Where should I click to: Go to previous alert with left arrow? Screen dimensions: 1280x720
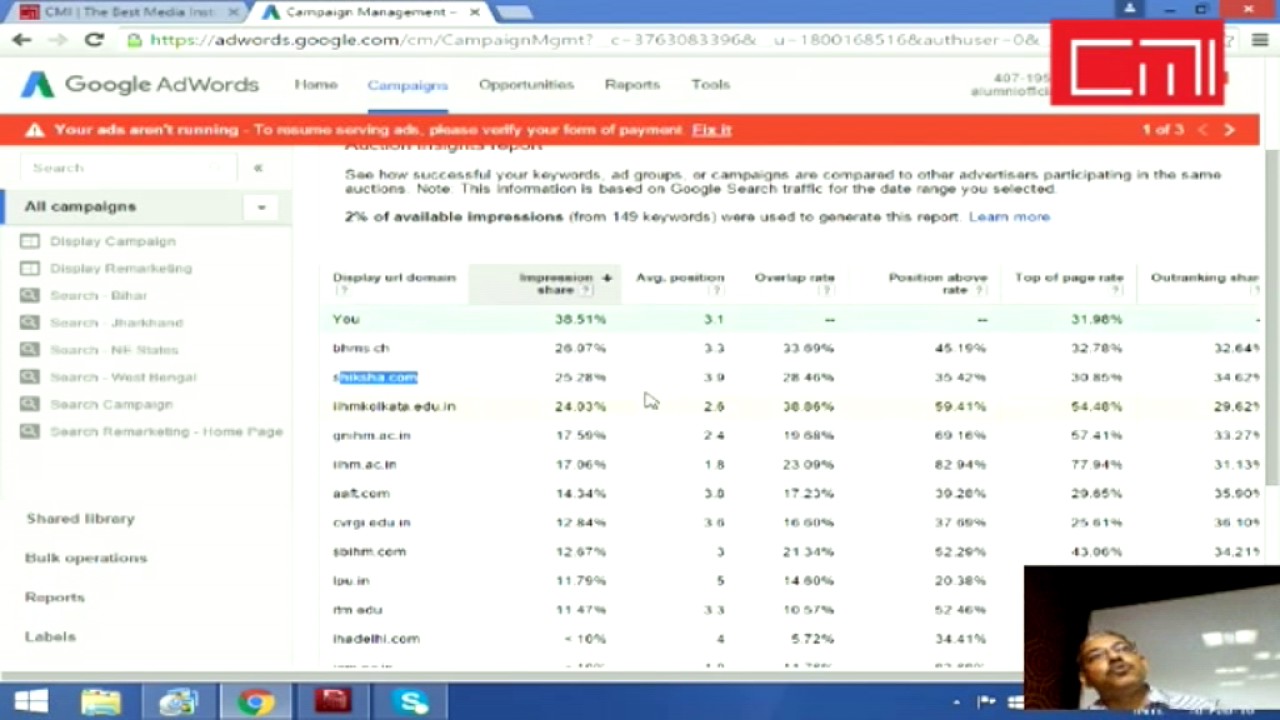point(1203,130)
